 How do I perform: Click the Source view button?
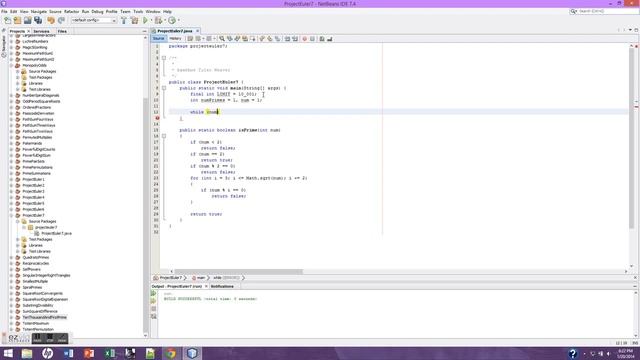[x=158, y=39]
